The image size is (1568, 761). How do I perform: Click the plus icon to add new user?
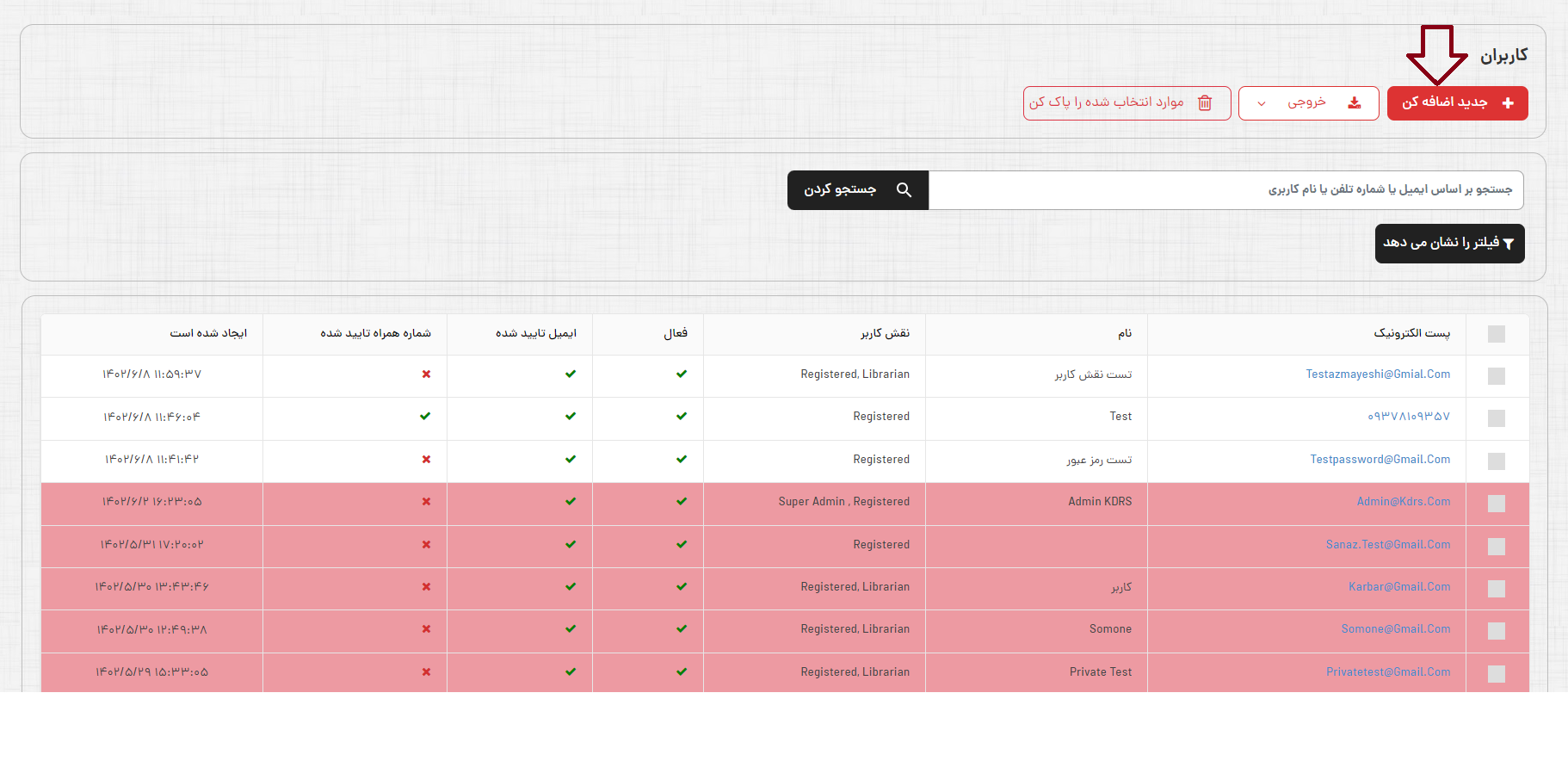1508,103
